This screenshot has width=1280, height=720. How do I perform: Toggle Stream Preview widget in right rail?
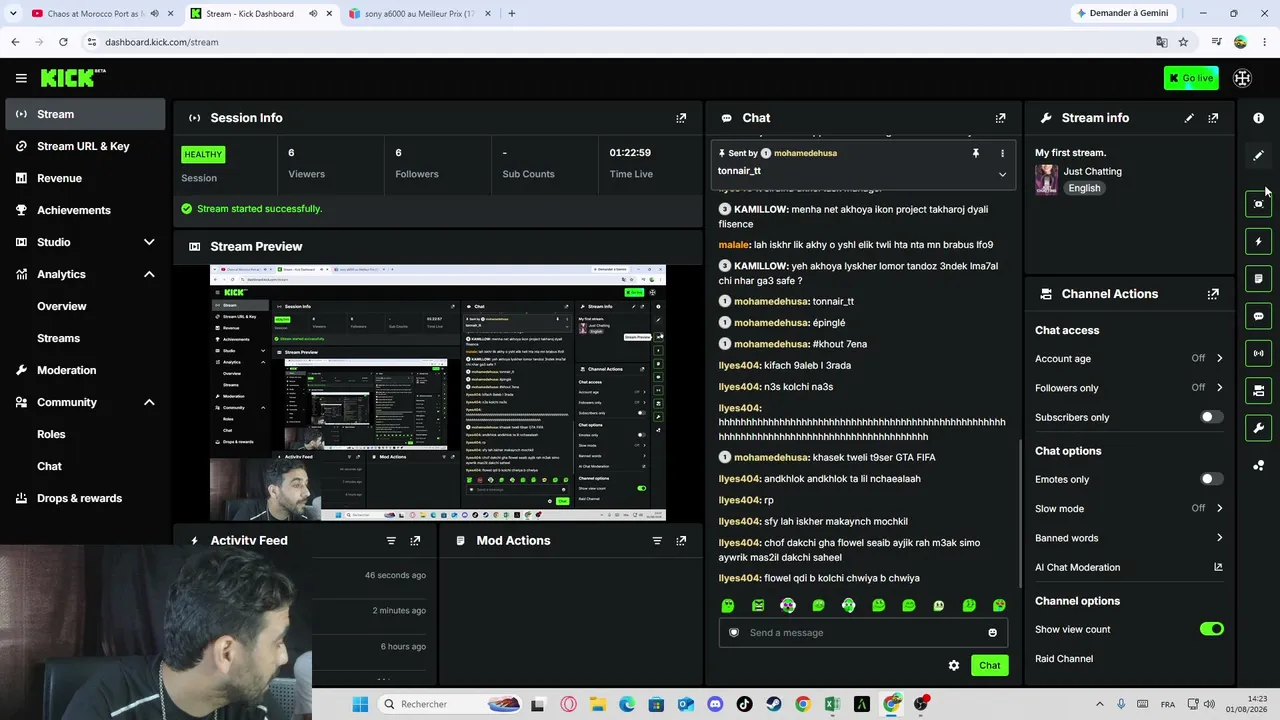tap(1258, 204)
